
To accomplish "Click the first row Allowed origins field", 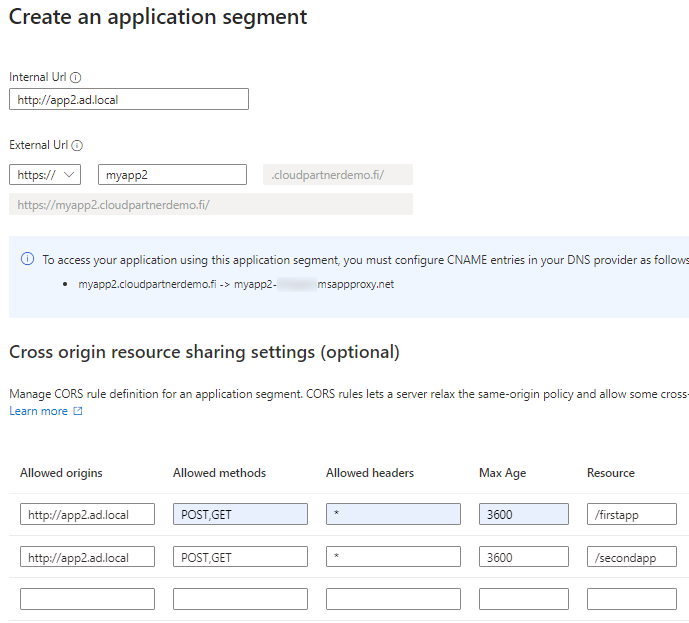I will tap(87, 514).
